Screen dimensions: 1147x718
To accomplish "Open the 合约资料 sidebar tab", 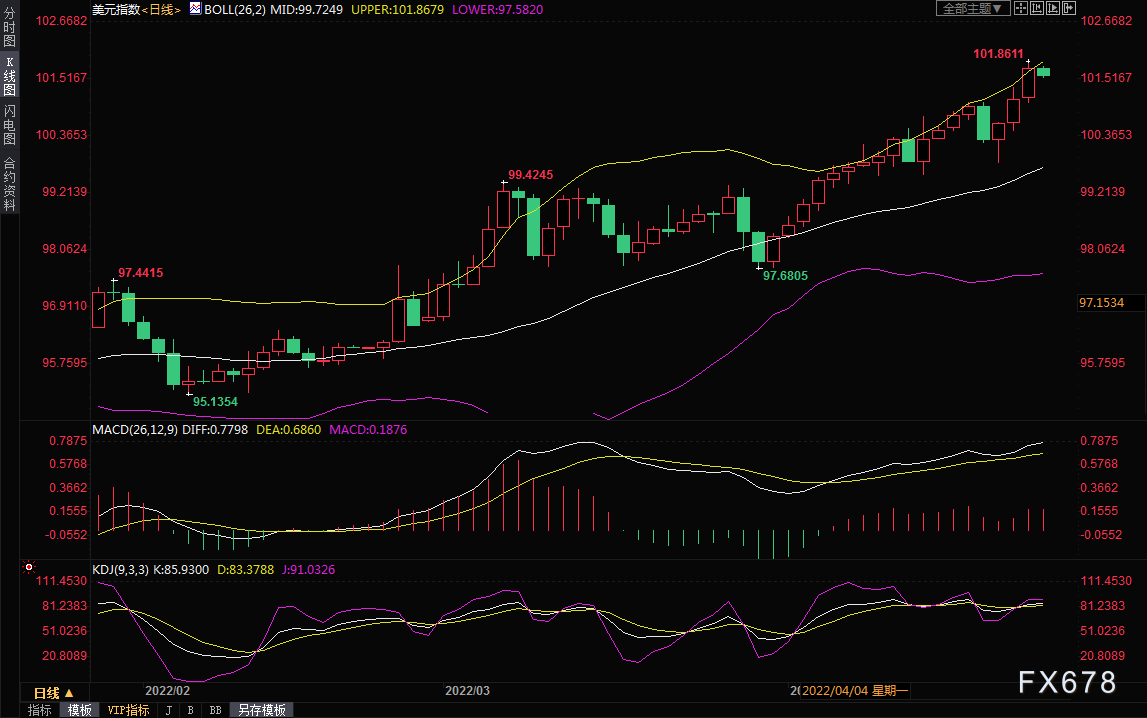I will [10, 184].
